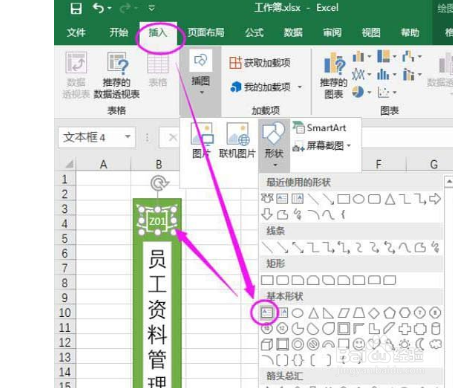Expand the 我的加载项 dropdown arrow
This screenshot has width=453, height=388.
click(300, 87)
